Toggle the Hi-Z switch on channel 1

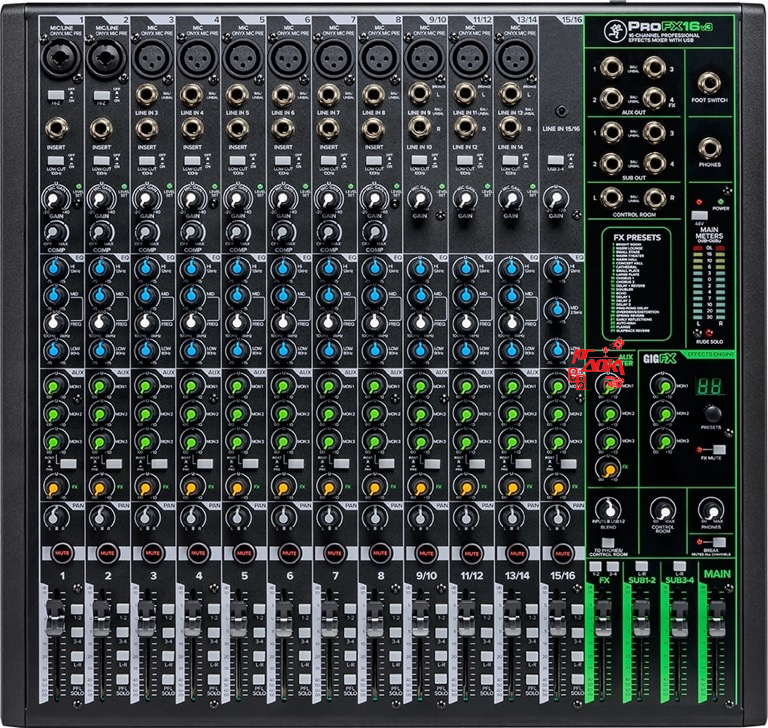[55, 95]
